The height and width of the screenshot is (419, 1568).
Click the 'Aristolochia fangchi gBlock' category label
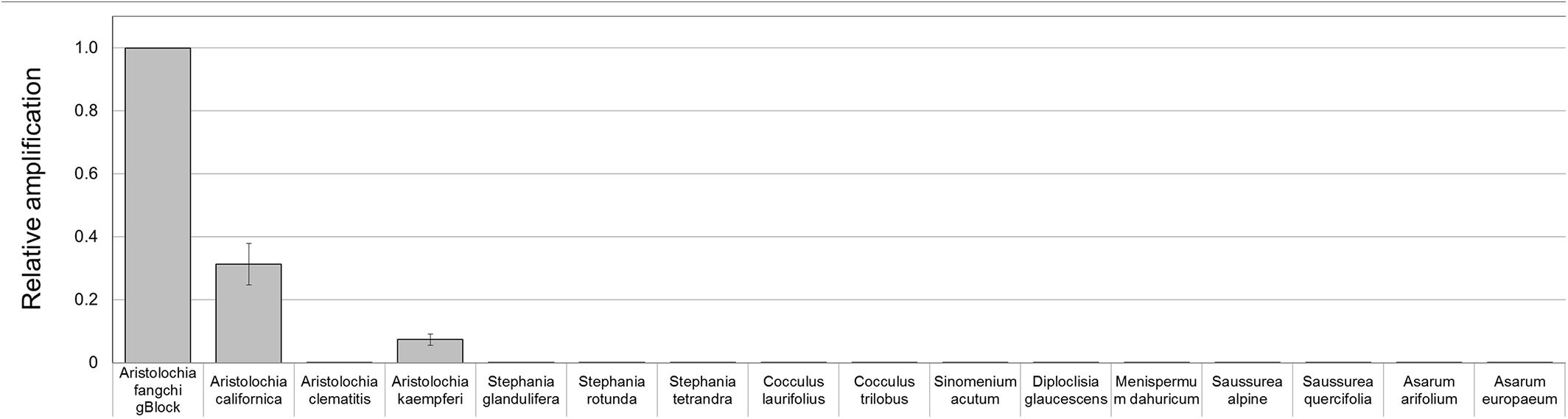158,390
